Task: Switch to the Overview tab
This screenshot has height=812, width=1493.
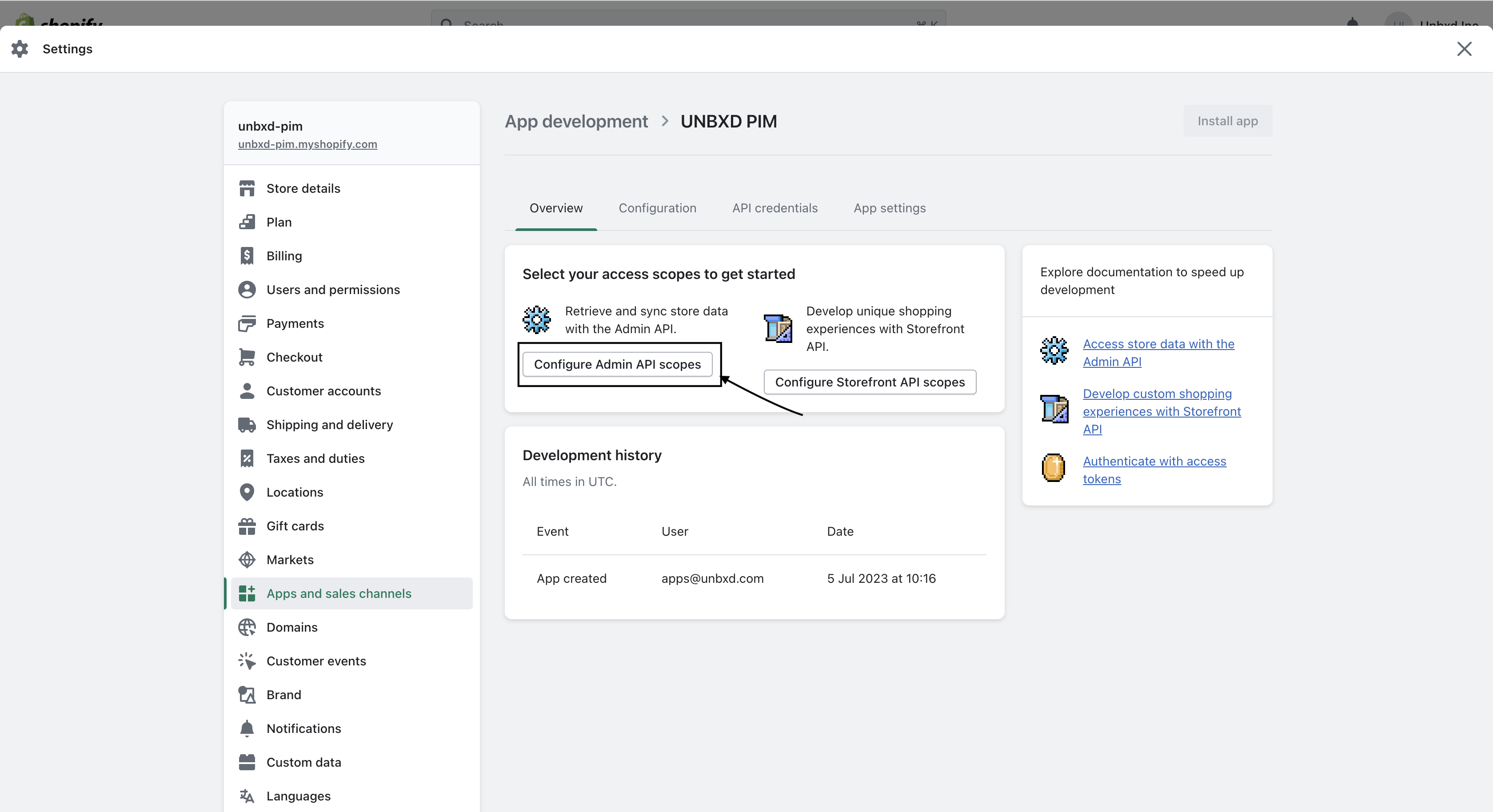Action: (x=556, y=208)
